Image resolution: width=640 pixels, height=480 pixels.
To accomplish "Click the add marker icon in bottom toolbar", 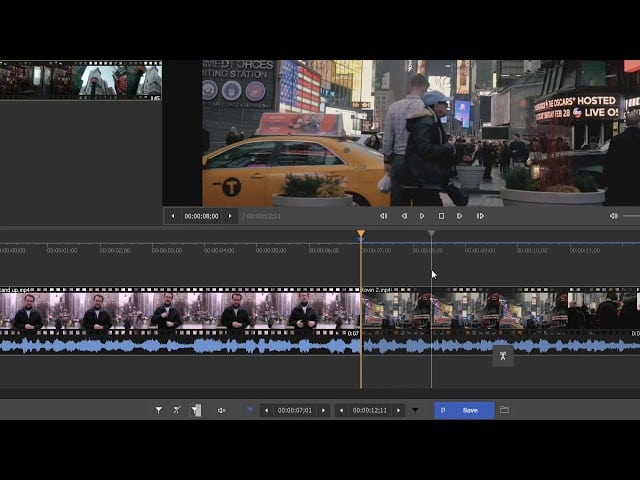I will click(158, 410).
